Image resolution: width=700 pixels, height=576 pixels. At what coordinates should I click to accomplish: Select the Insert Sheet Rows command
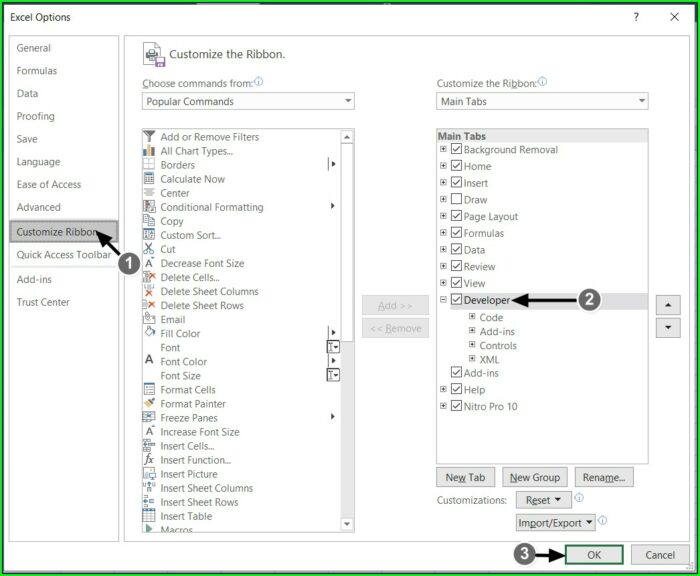[242, 502]
